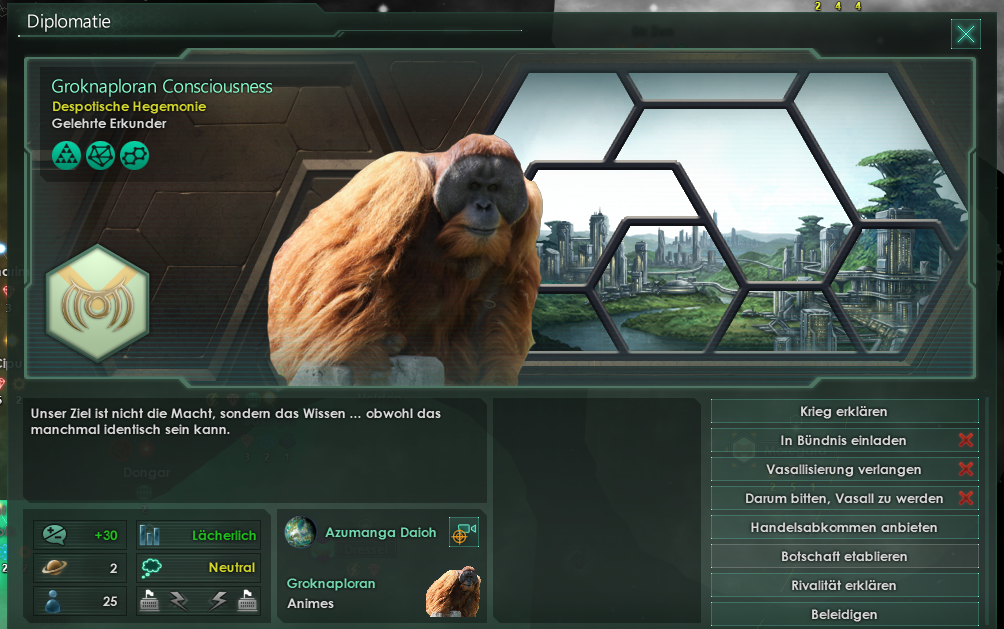Click the Groknaploran species portrait thumbnail
1004x629 pixels.
(x=453, y=592)
